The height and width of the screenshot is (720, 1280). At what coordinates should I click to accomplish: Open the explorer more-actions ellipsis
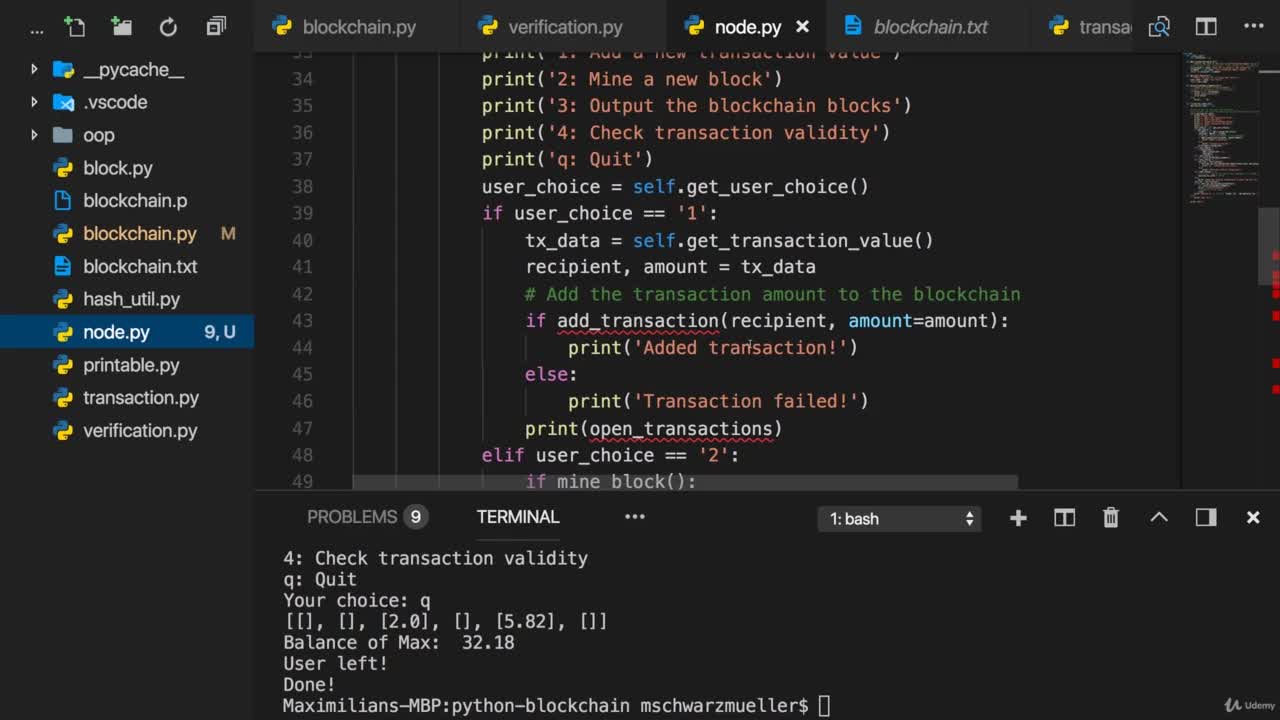point(37,30)
